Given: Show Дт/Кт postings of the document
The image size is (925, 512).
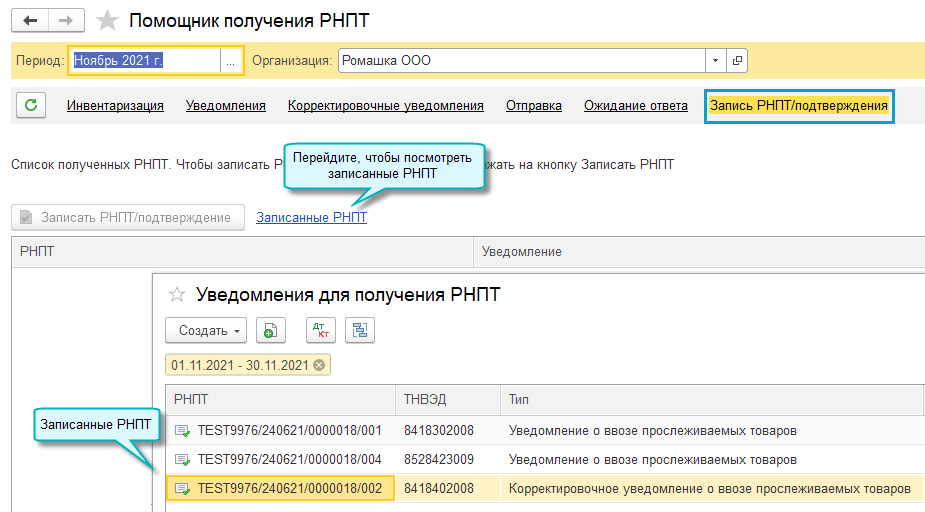Looking at the screenshot, I should pos(321,330).
